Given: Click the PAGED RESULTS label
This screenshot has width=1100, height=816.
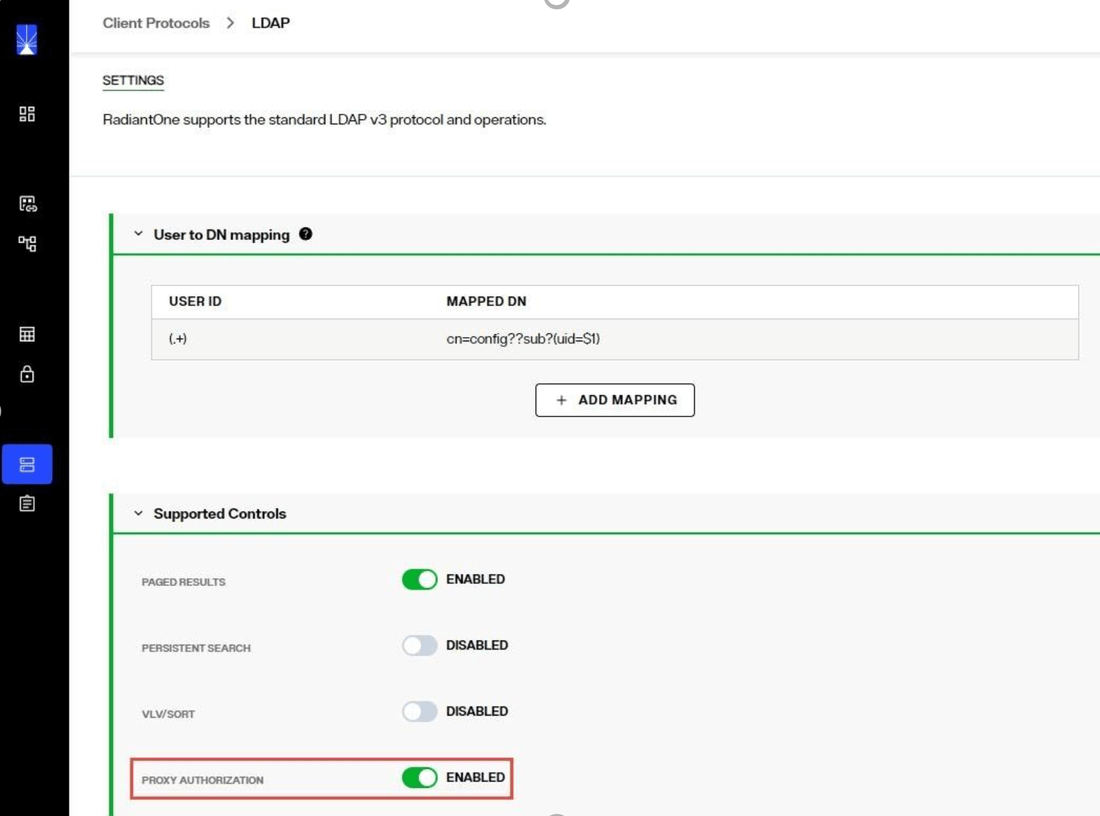Looking at the screenshot, I should 183,582.
